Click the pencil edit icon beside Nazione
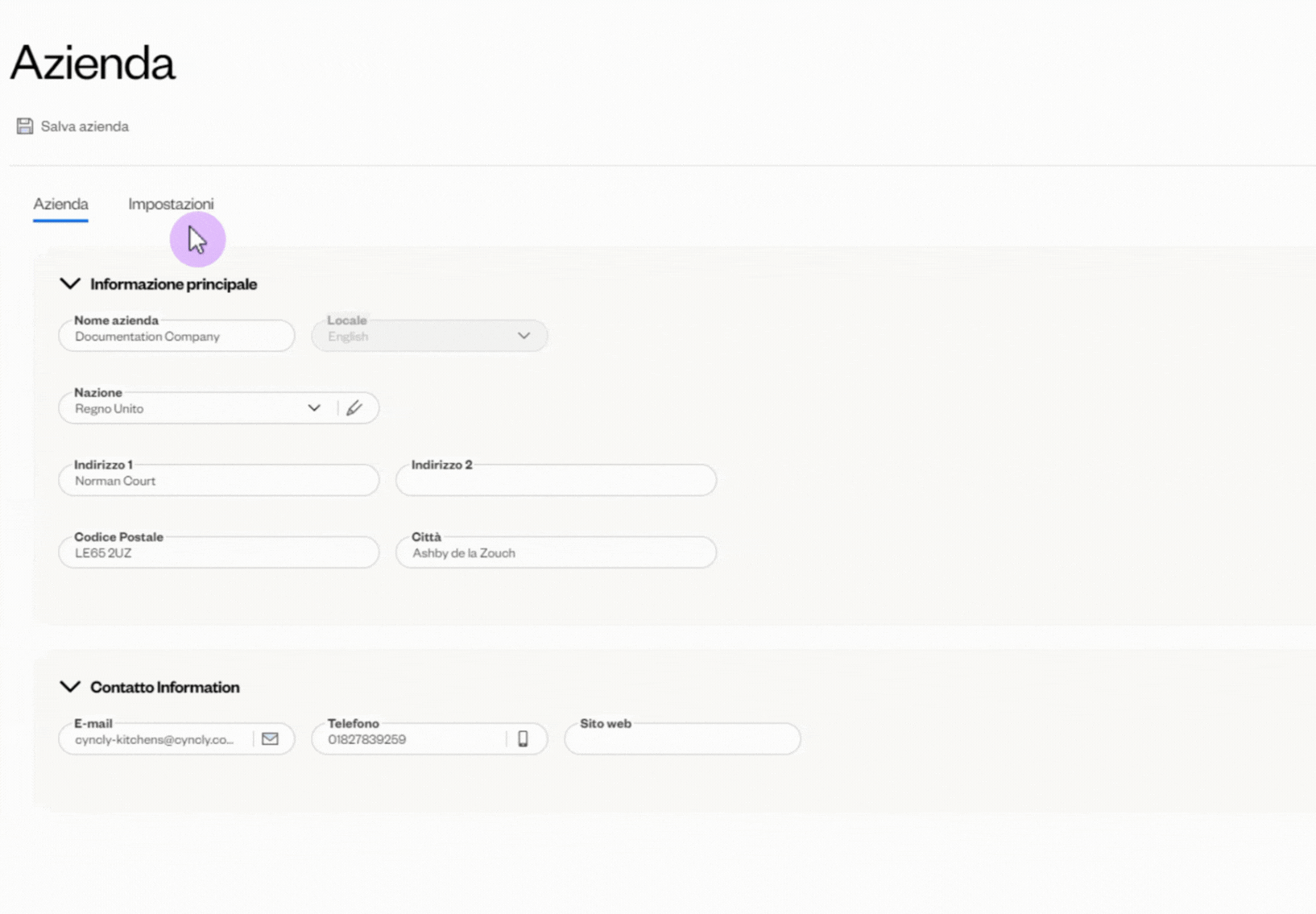This screenshot has height=914, width=1316. (x=354, y=408)
